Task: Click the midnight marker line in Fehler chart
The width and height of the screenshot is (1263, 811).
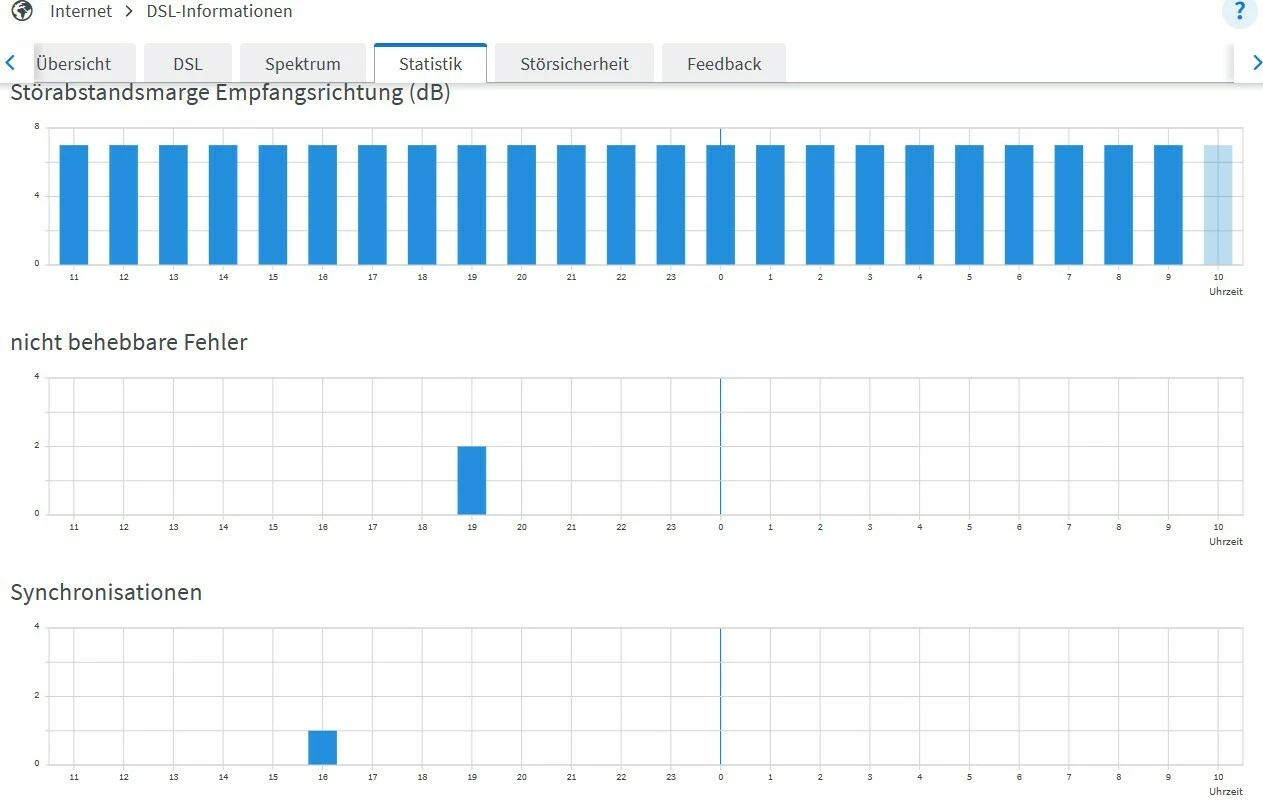Action: point(720,446)
